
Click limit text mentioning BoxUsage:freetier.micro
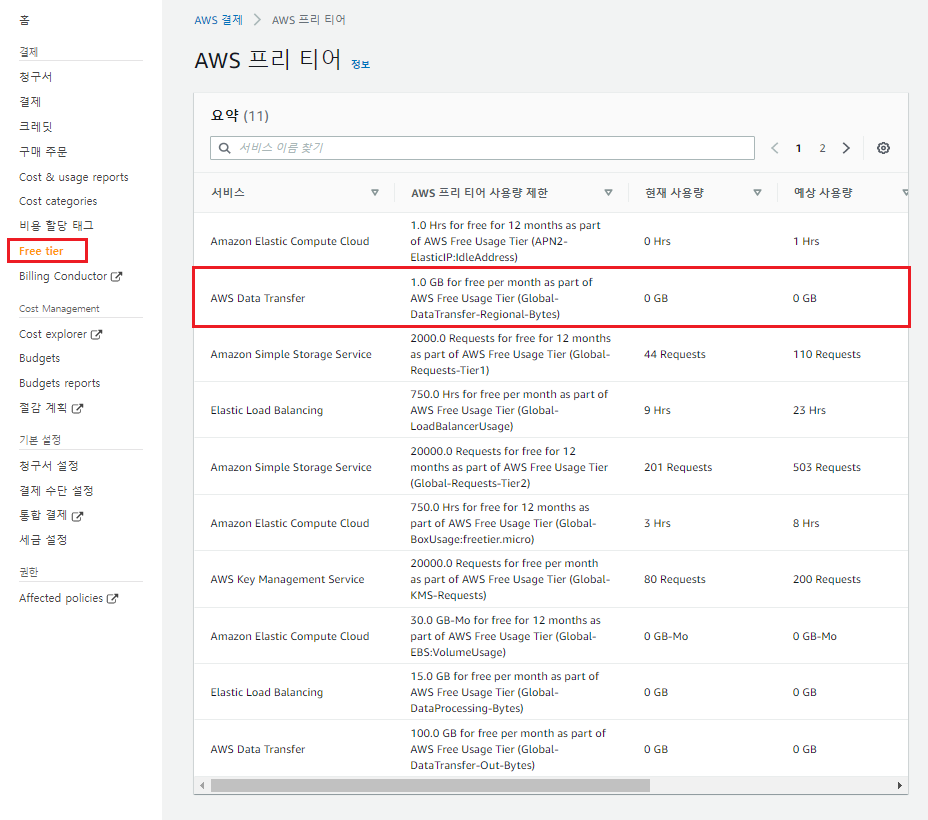pos(503,523)
